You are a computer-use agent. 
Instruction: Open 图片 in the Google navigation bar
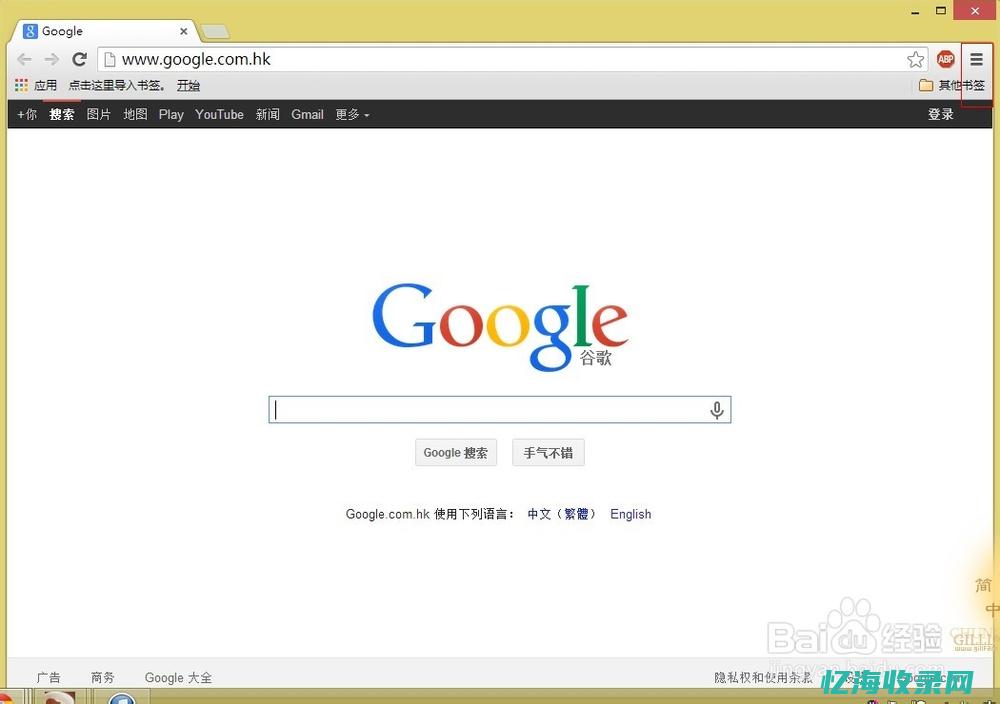(x=99, y=114)
